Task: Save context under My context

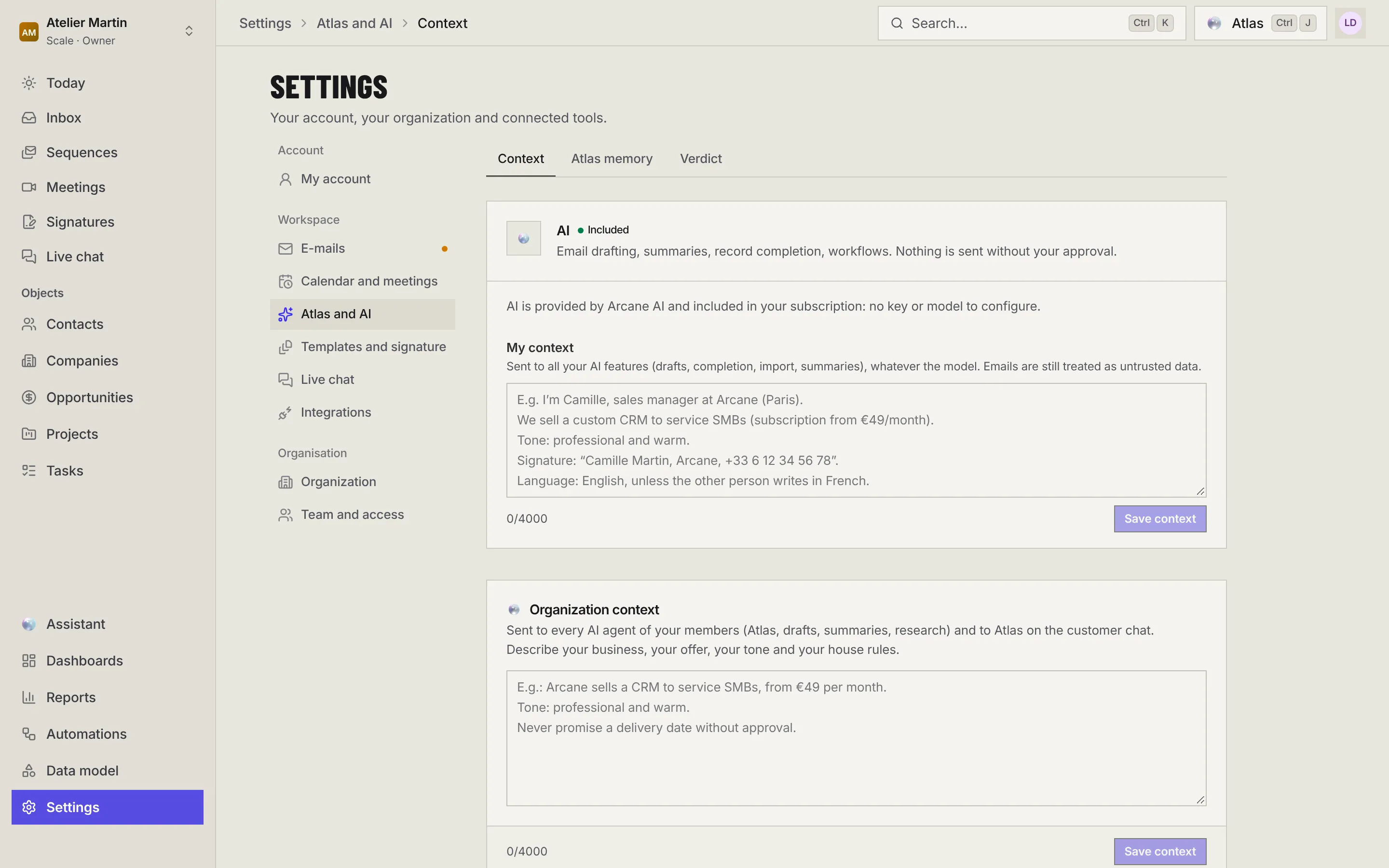Action: click(x=1160, y=518)
